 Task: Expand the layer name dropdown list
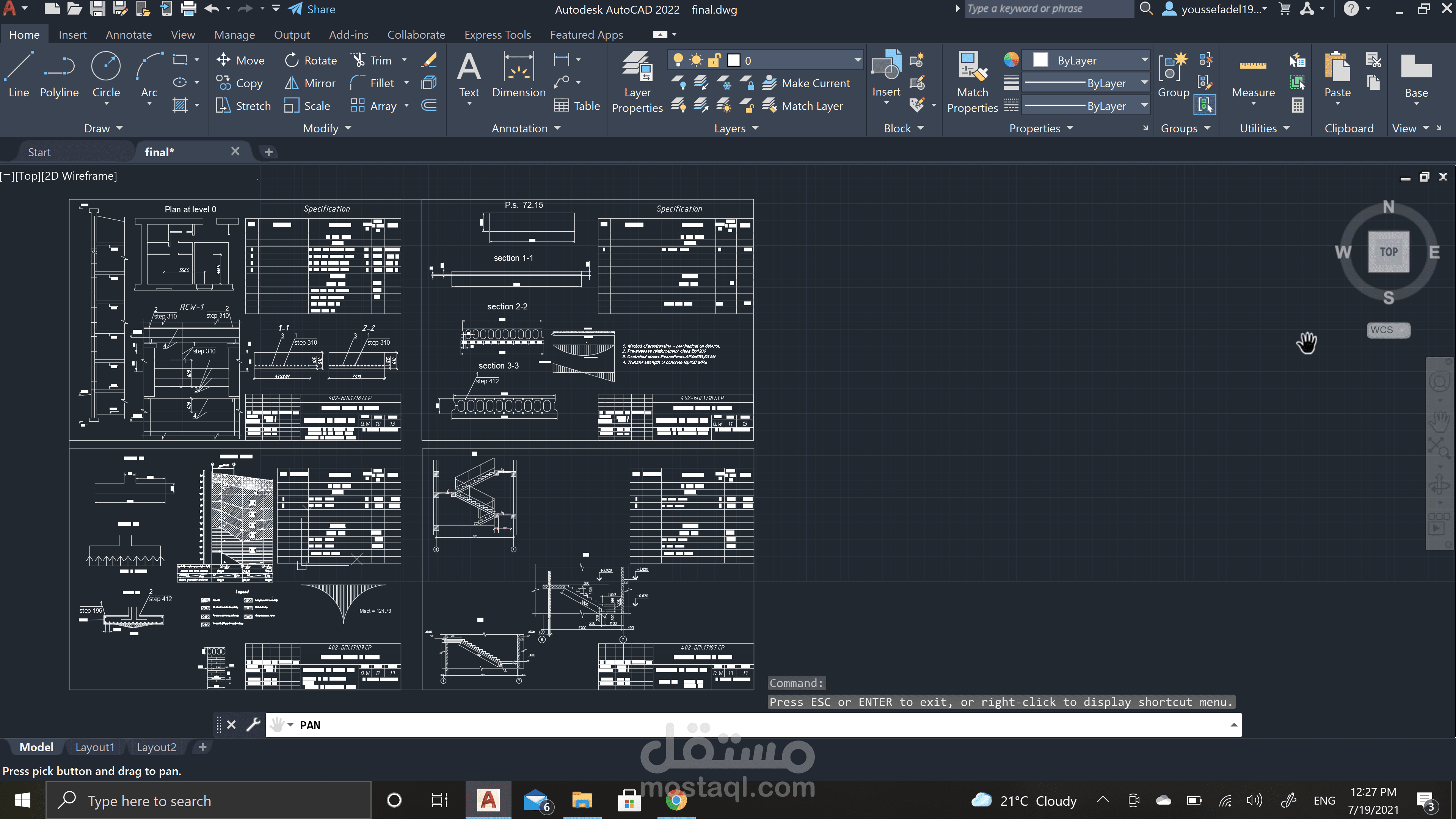click(857, 60)
